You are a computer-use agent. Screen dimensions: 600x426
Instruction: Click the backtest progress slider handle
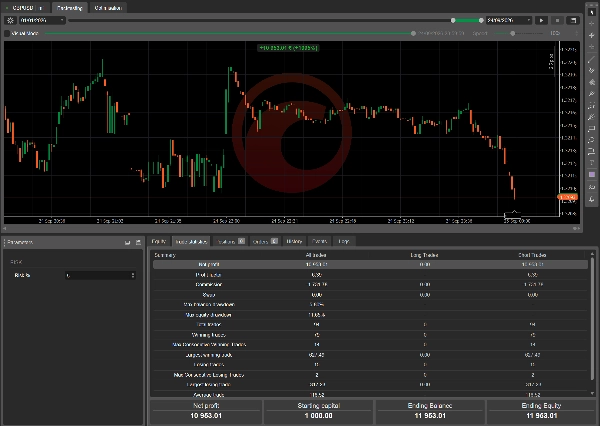tap(413, 33)
